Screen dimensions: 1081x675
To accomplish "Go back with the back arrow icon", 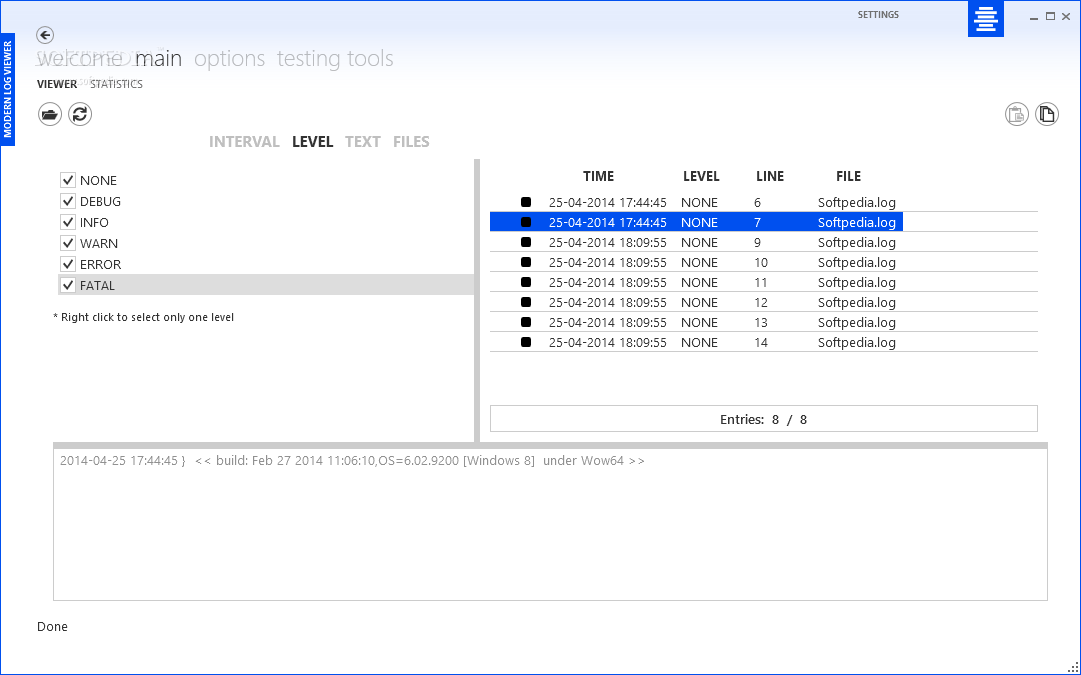I will [x=45, y=35].
